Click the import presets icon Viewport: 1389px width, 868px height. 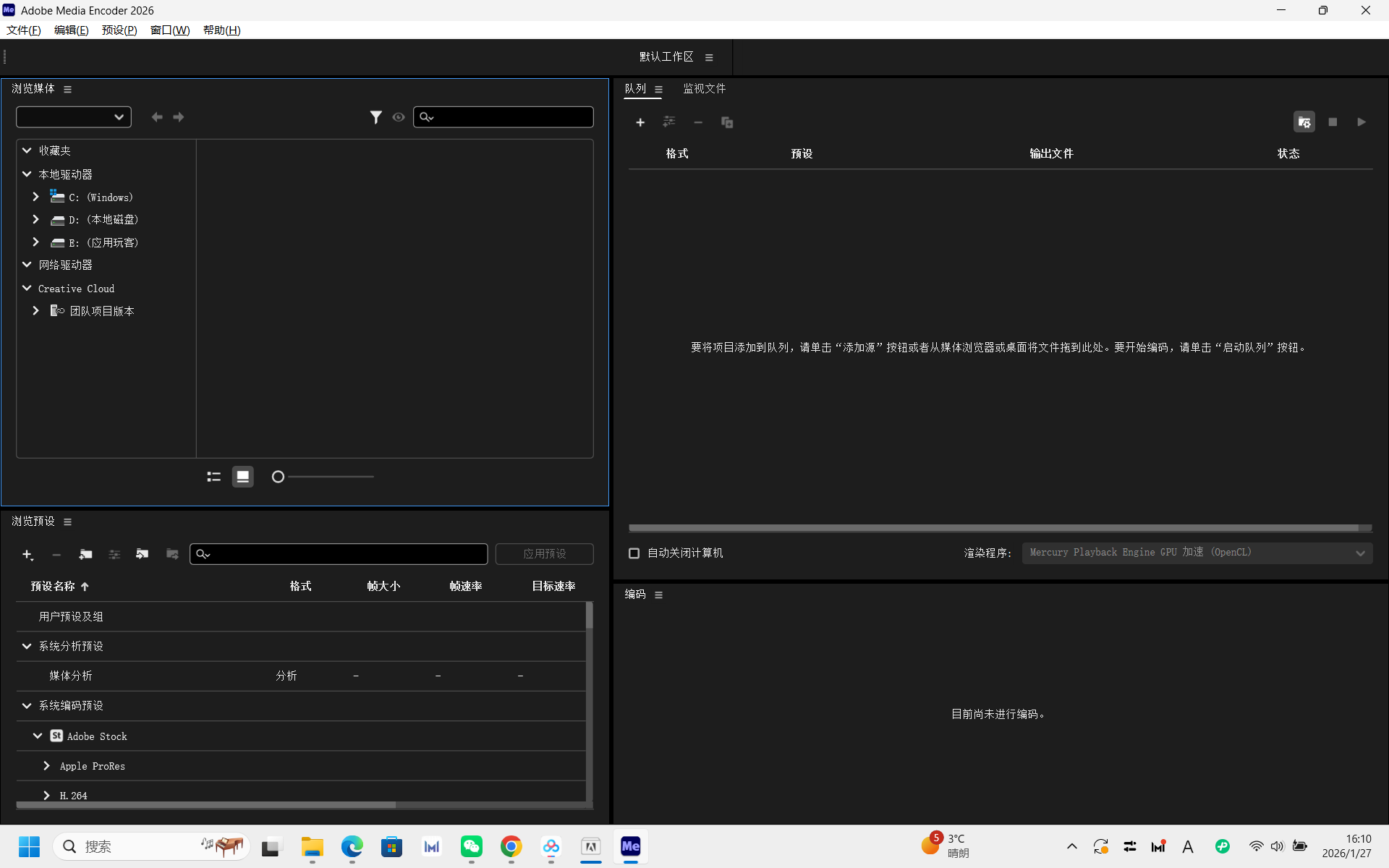143,554
